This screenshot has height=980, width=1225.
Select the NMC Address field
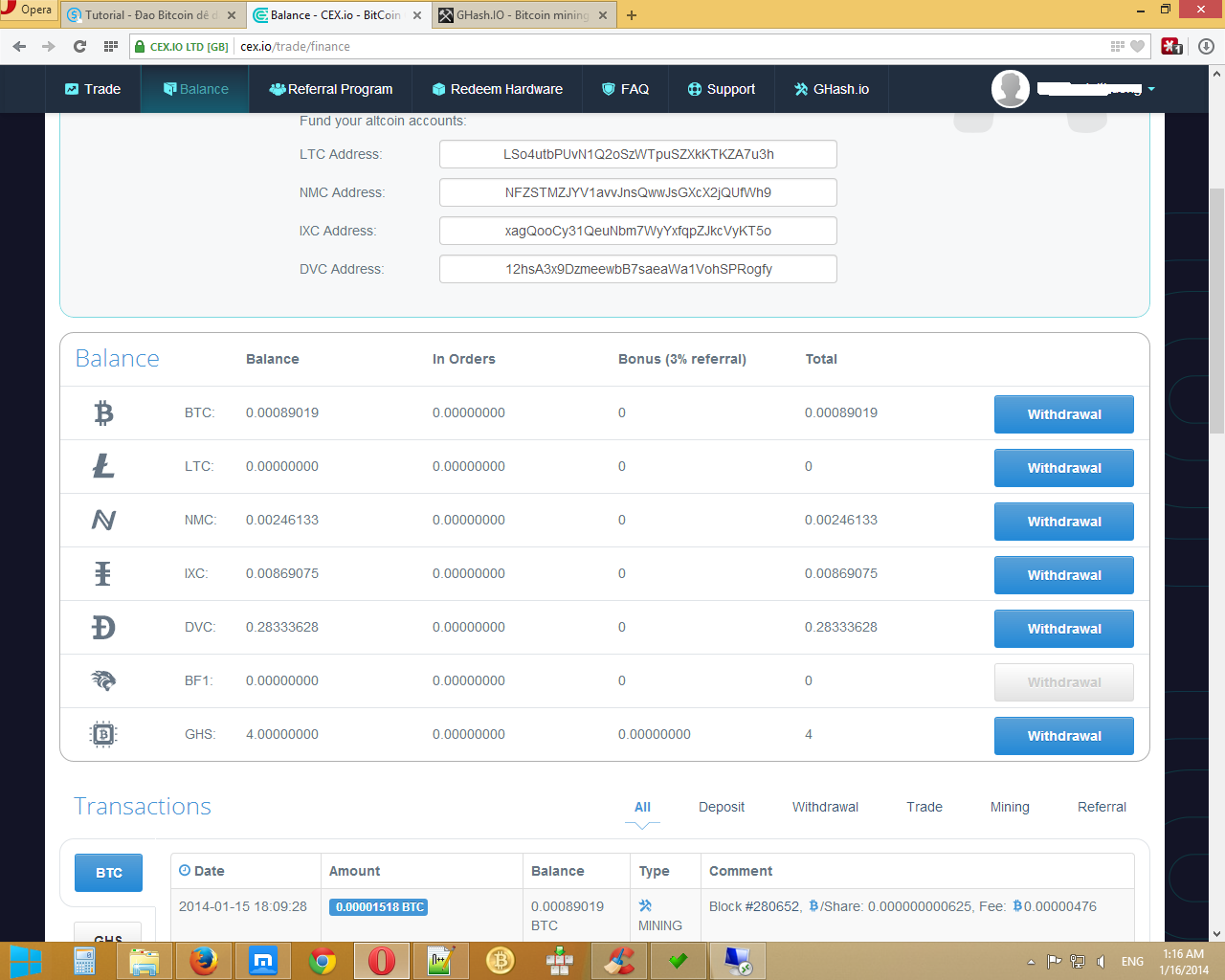pyautogui.click(x=638, y=192)
